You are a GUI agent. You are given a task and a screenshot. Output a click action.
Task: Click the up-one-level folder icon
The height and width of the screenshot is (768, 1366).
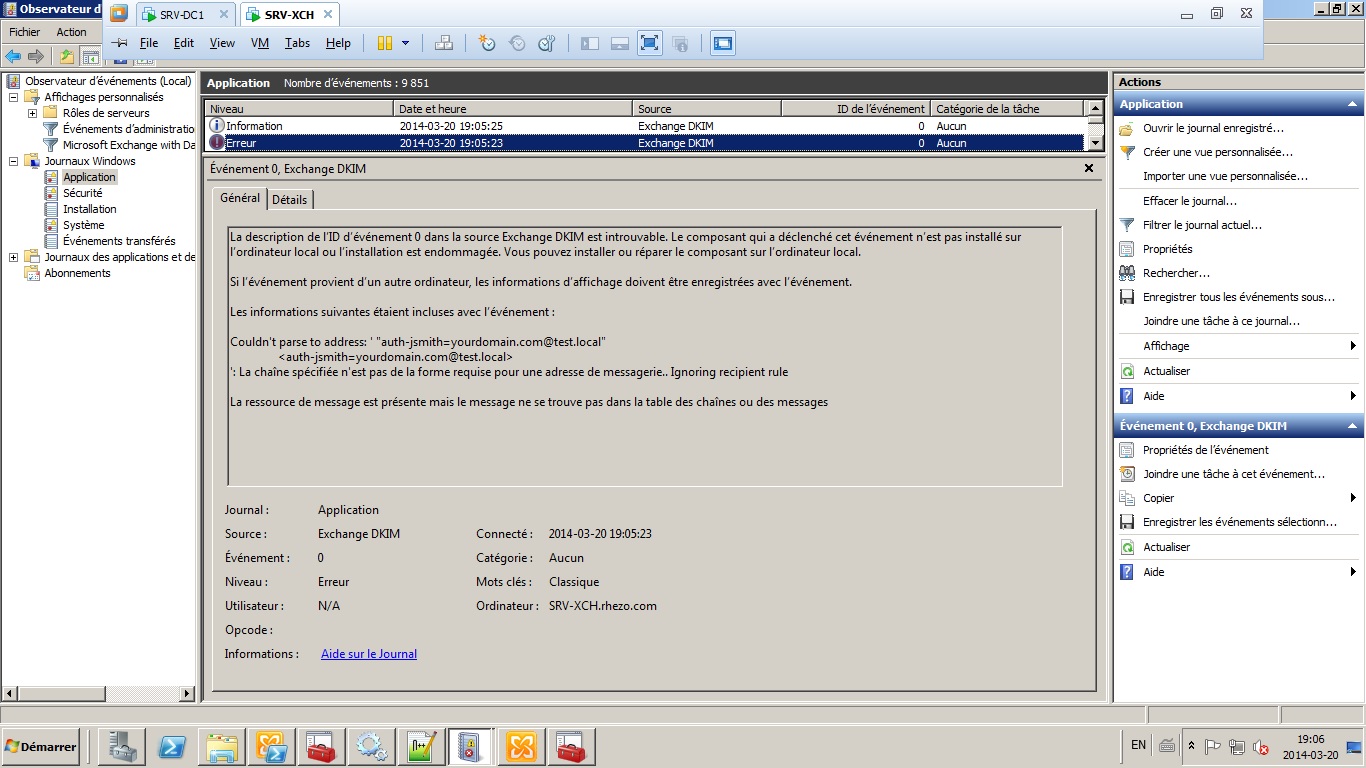[x=67, y=56]
